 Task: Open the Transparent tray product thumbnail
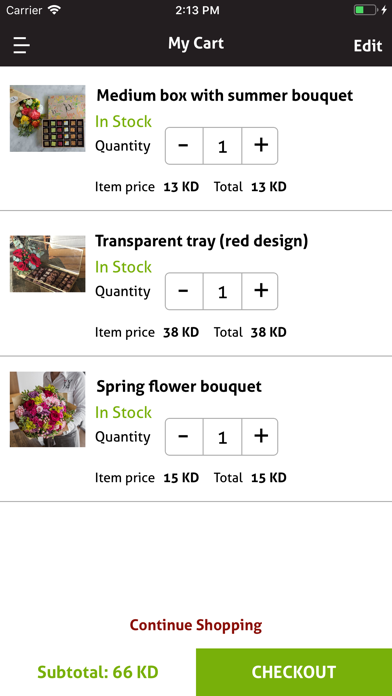[x=48, y=264]
